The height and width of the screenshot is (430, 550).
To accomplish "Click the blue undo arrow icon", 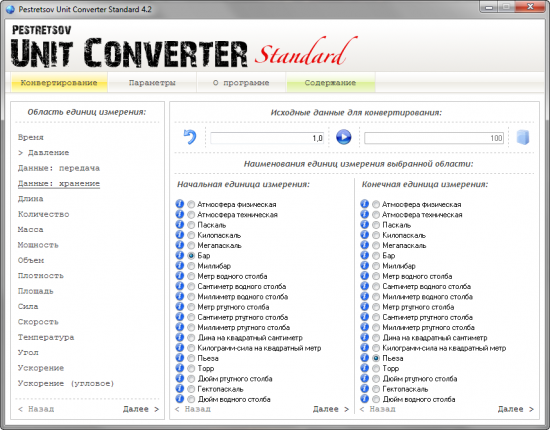I will tap(190, 137).
